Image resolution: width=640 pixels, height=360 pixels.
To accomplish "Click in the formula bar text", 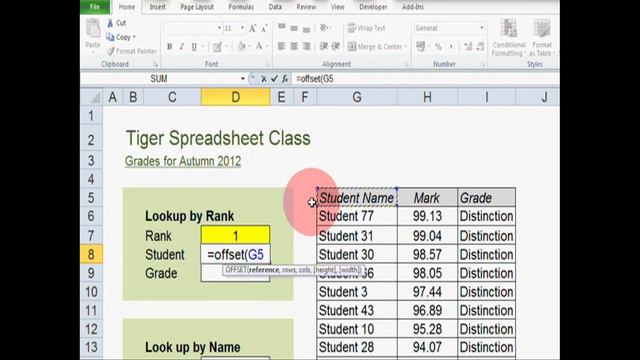I will [x=315, y=79].
